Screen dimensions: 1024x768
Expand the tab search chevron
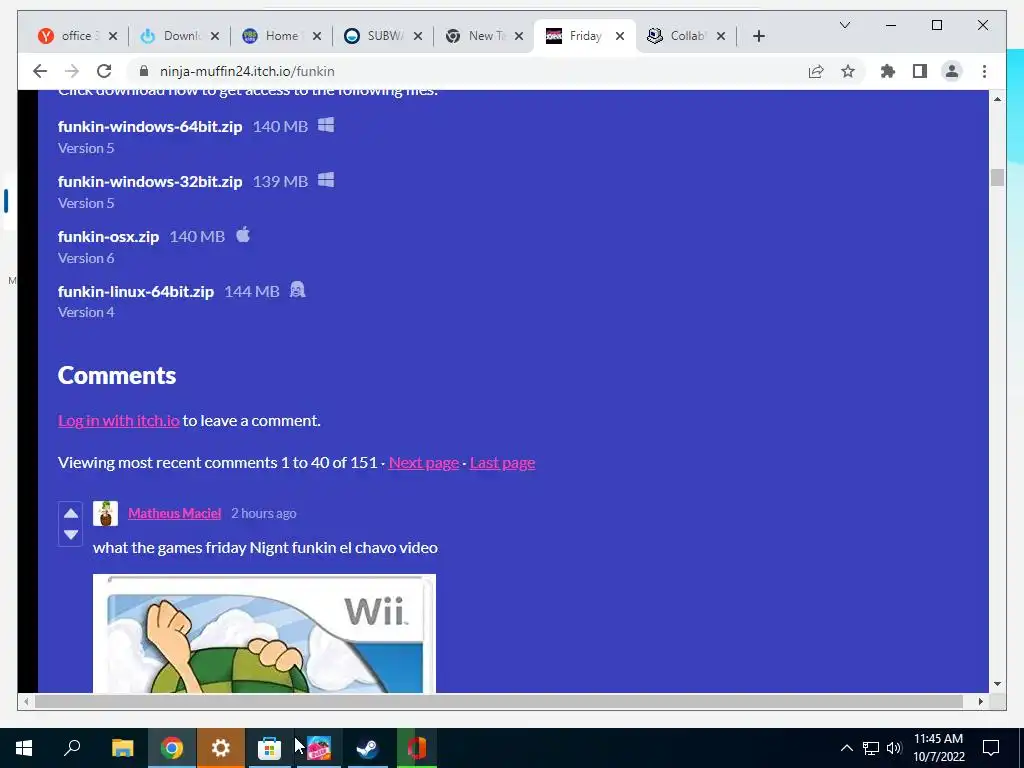click(x=844, y=25)
